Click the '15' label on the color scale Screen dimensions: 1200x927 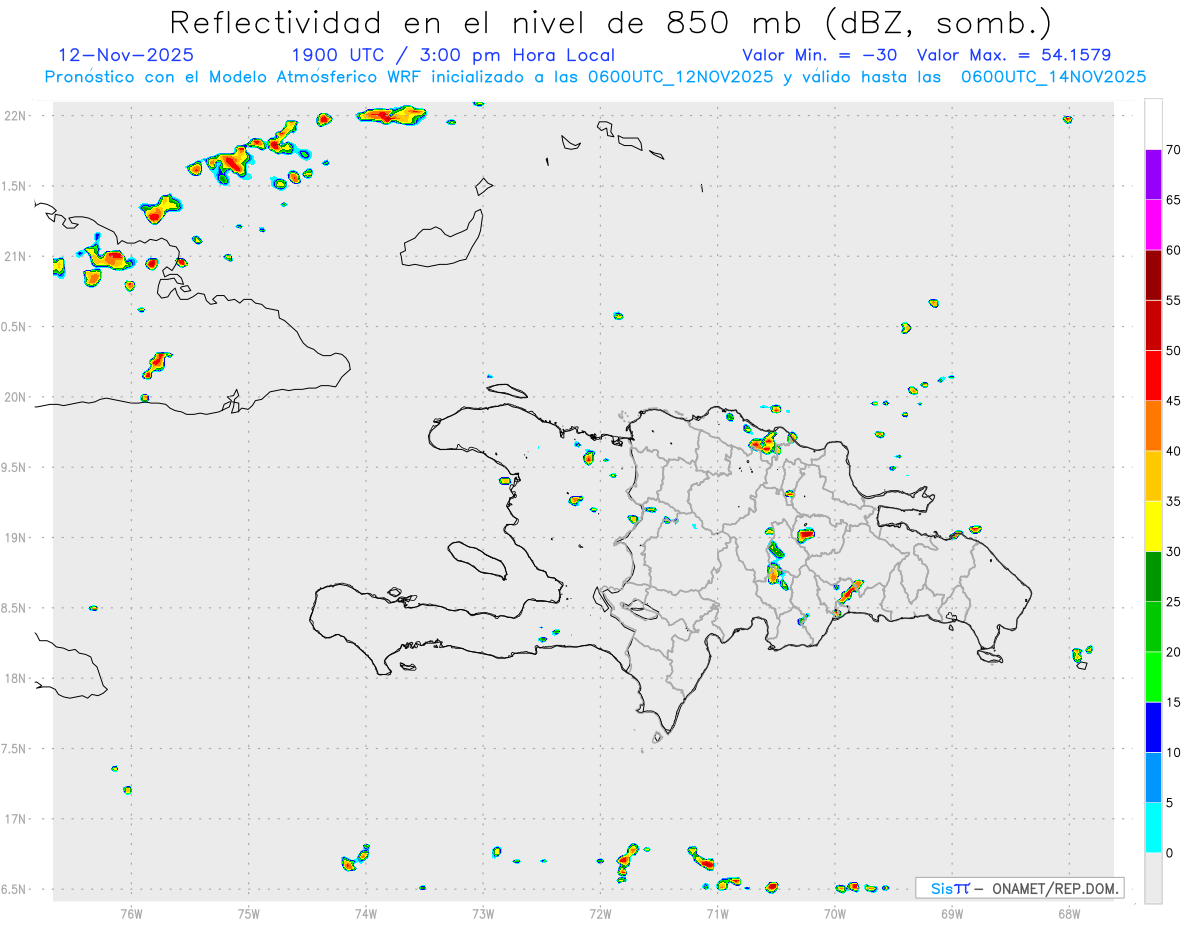pos(1173,702)
